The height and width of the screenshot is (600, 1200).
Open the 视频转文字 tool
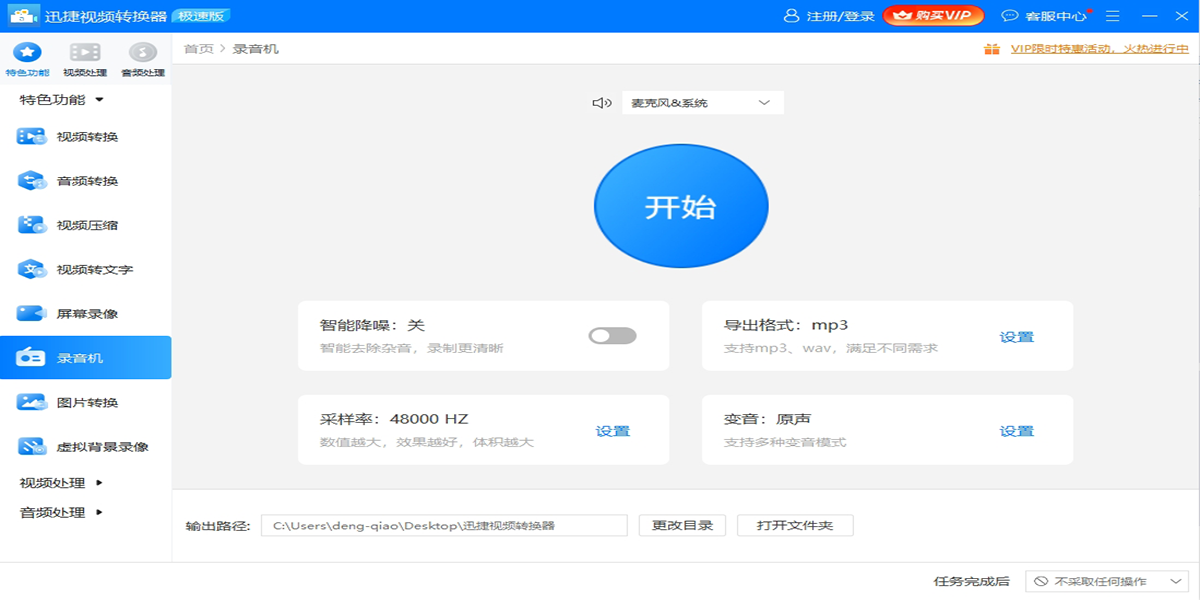tap(32, 269)
